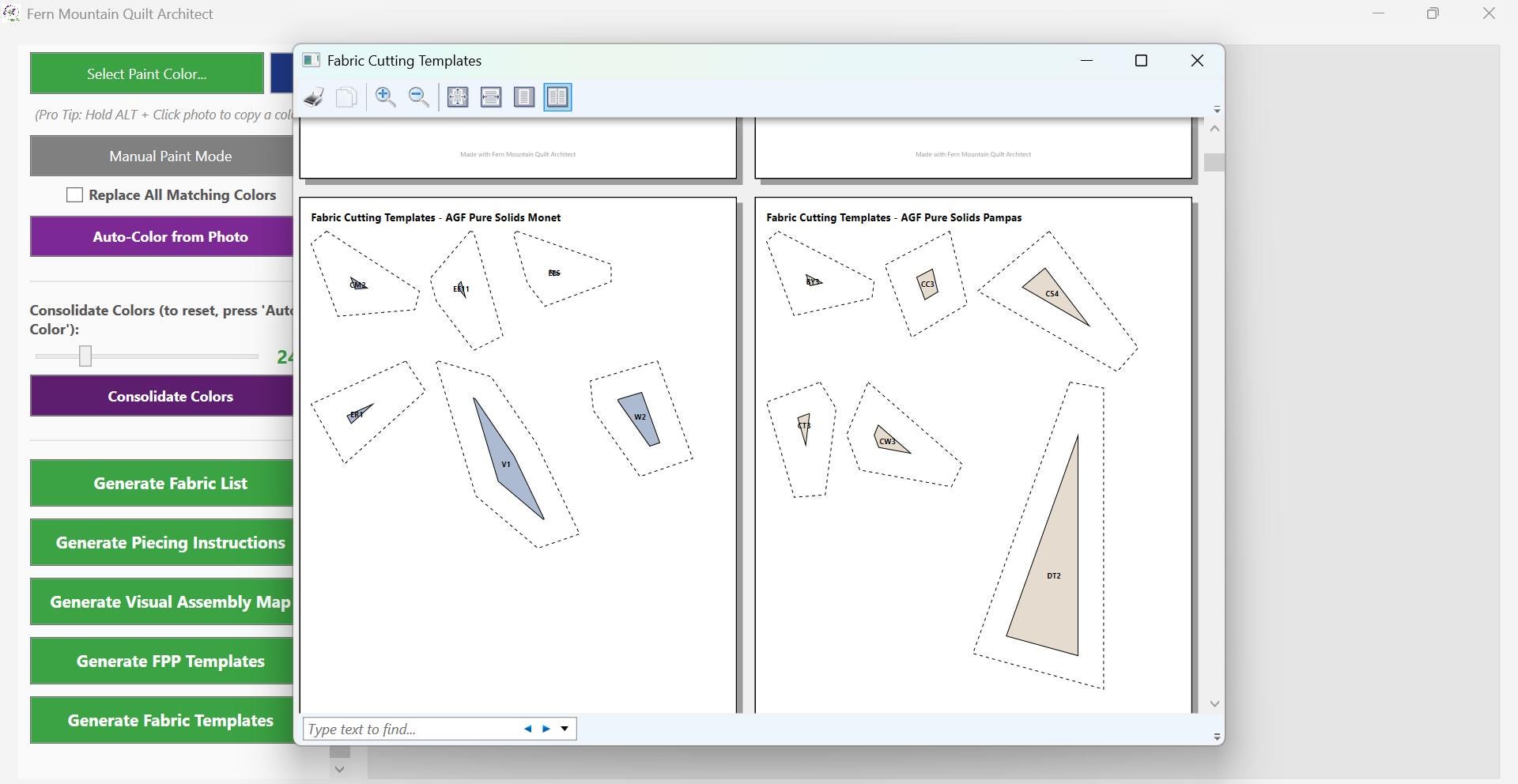Expand the toolbar overflow chevron at top right
1518x784 pixels.
[1217, 109]
